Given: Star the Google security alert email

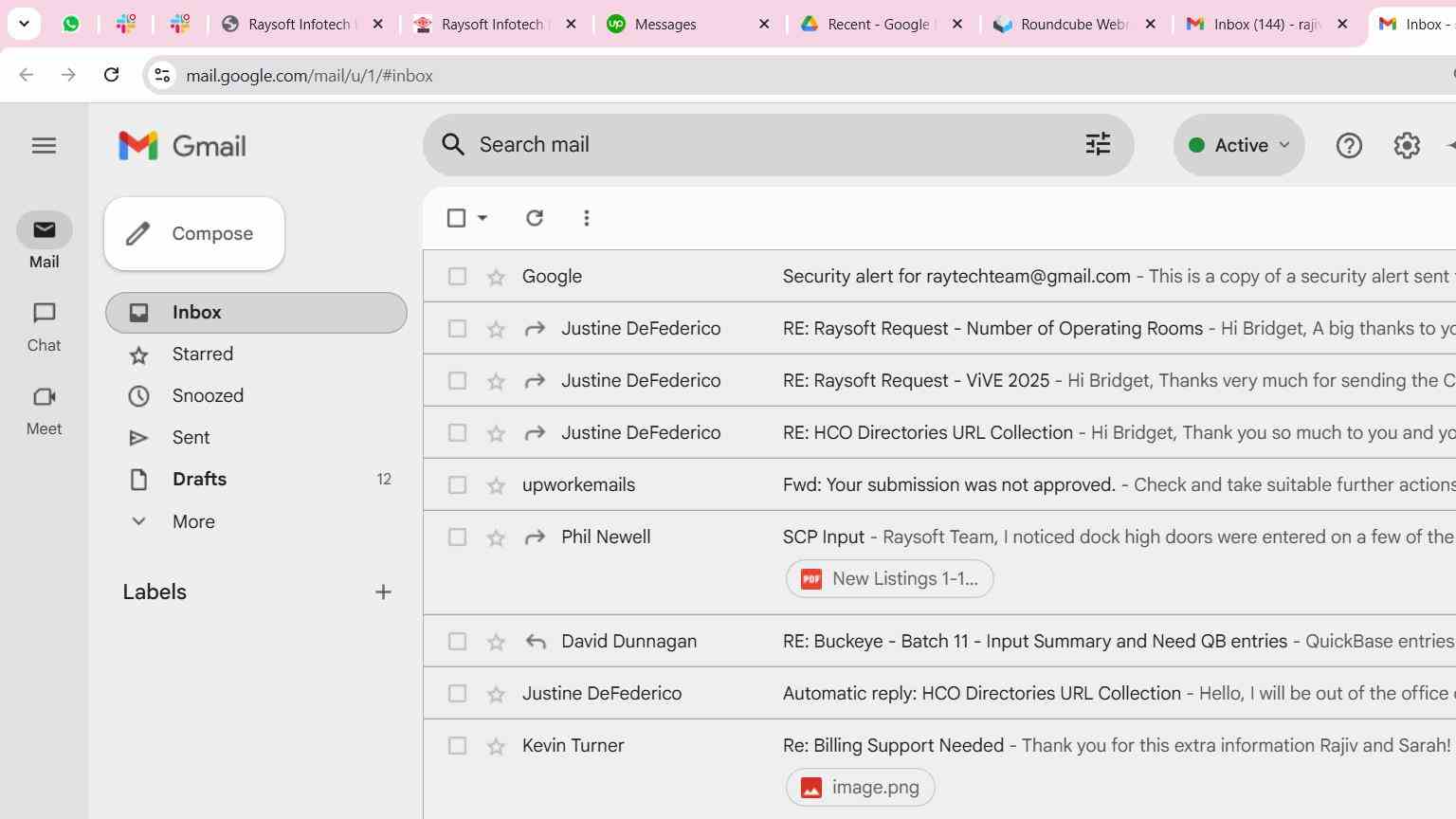Looking at the screenshot, I should (496, 277).
